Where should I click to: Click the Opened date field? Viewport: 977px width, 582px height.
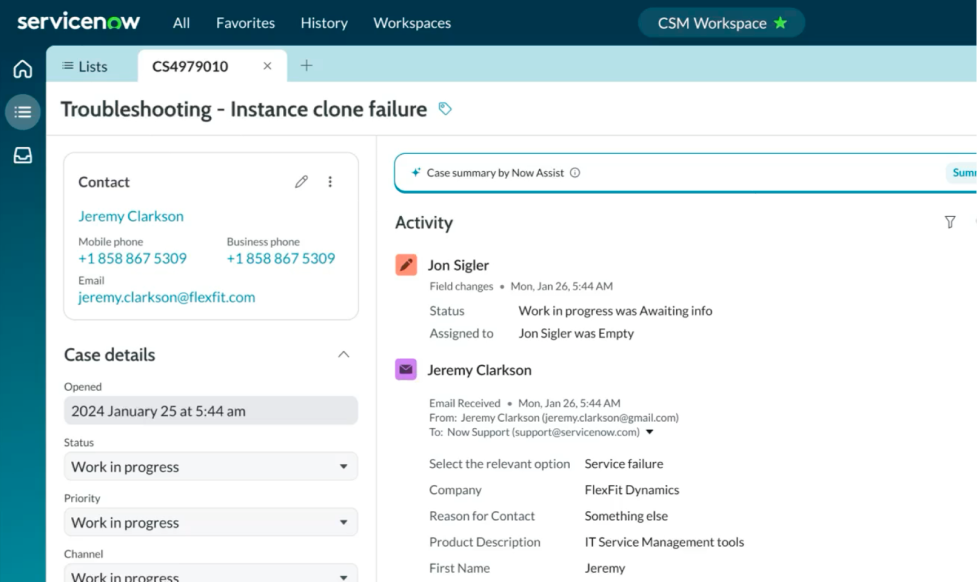(x=210, y=411)
